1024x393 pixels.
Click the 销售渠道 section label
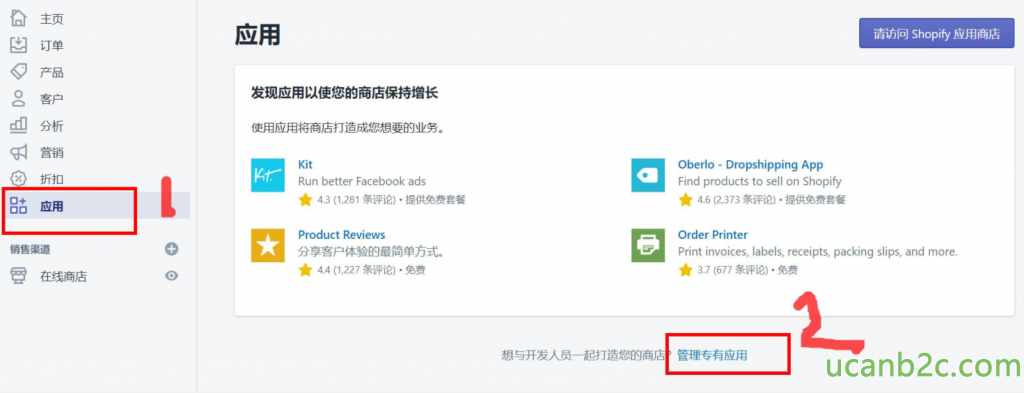(x=30, y=249)
